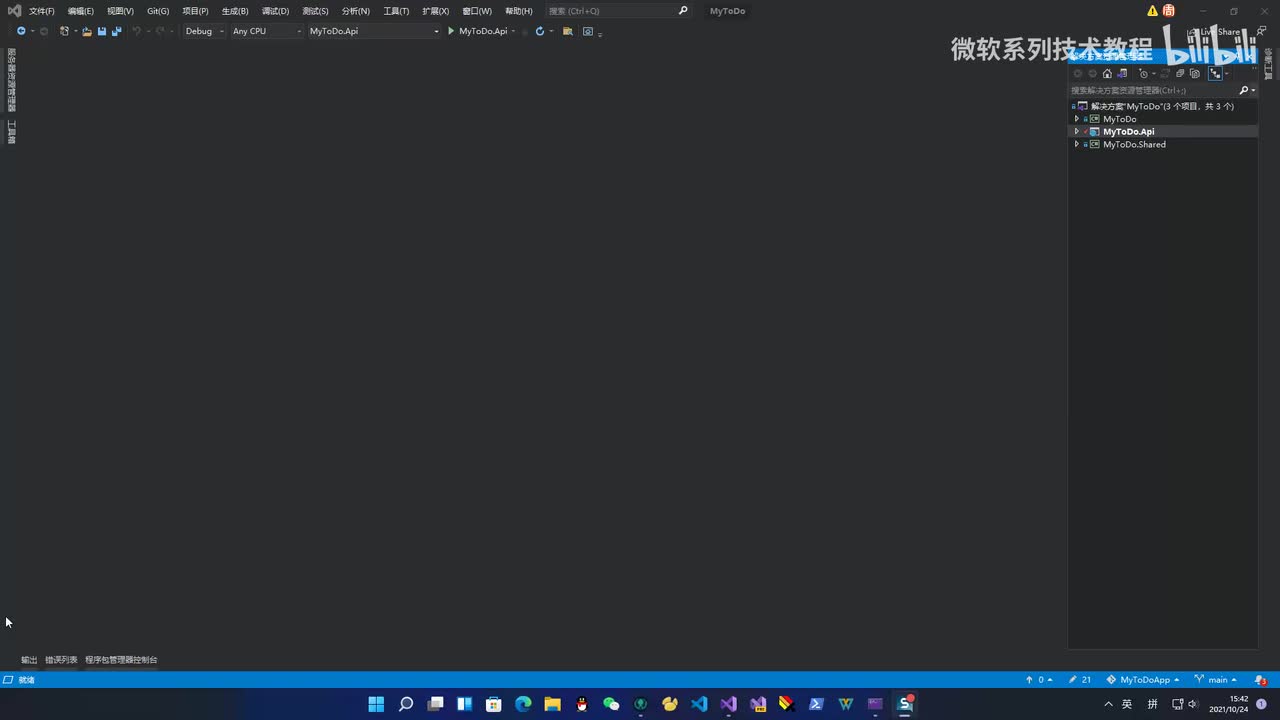The image size is (1280, 720).
Task: Open the Debug configuration dropdown
Action: click(204, 31)
